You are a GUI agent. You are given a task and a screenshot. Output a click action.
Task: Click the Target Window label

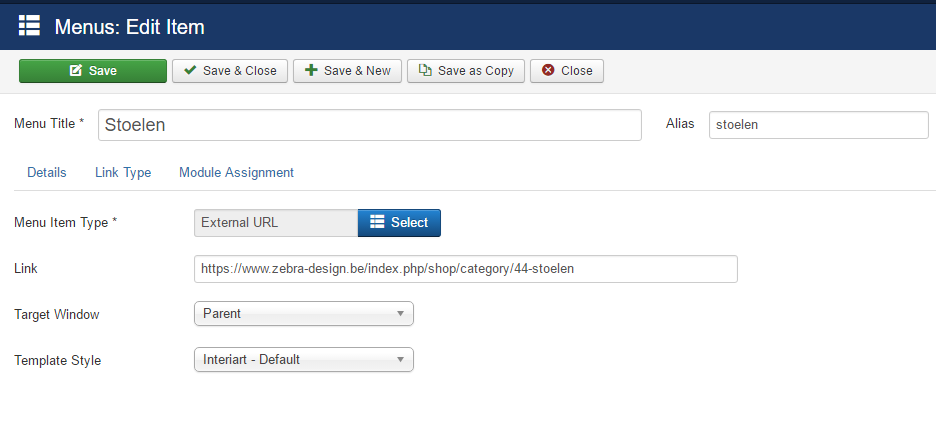(57, 314)
